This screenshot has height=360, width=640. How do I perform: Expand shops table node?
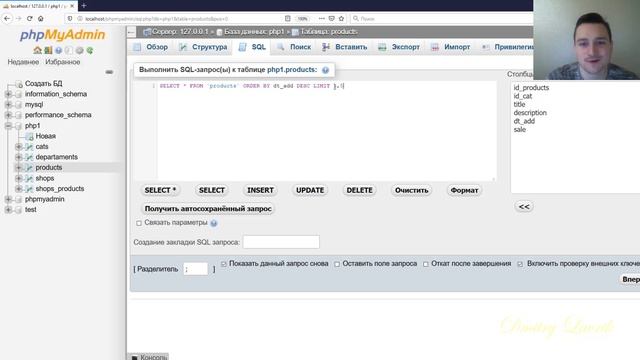point(18,178)
